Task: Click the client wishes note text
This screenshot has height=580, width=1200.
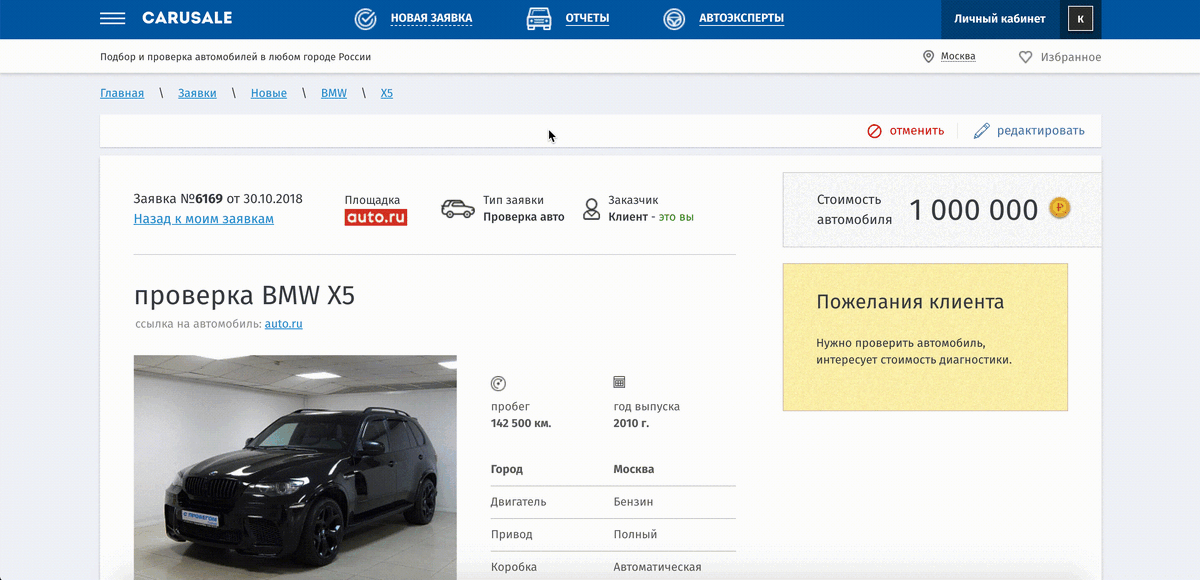Action: pyautogui.click(x=914, y=351)
